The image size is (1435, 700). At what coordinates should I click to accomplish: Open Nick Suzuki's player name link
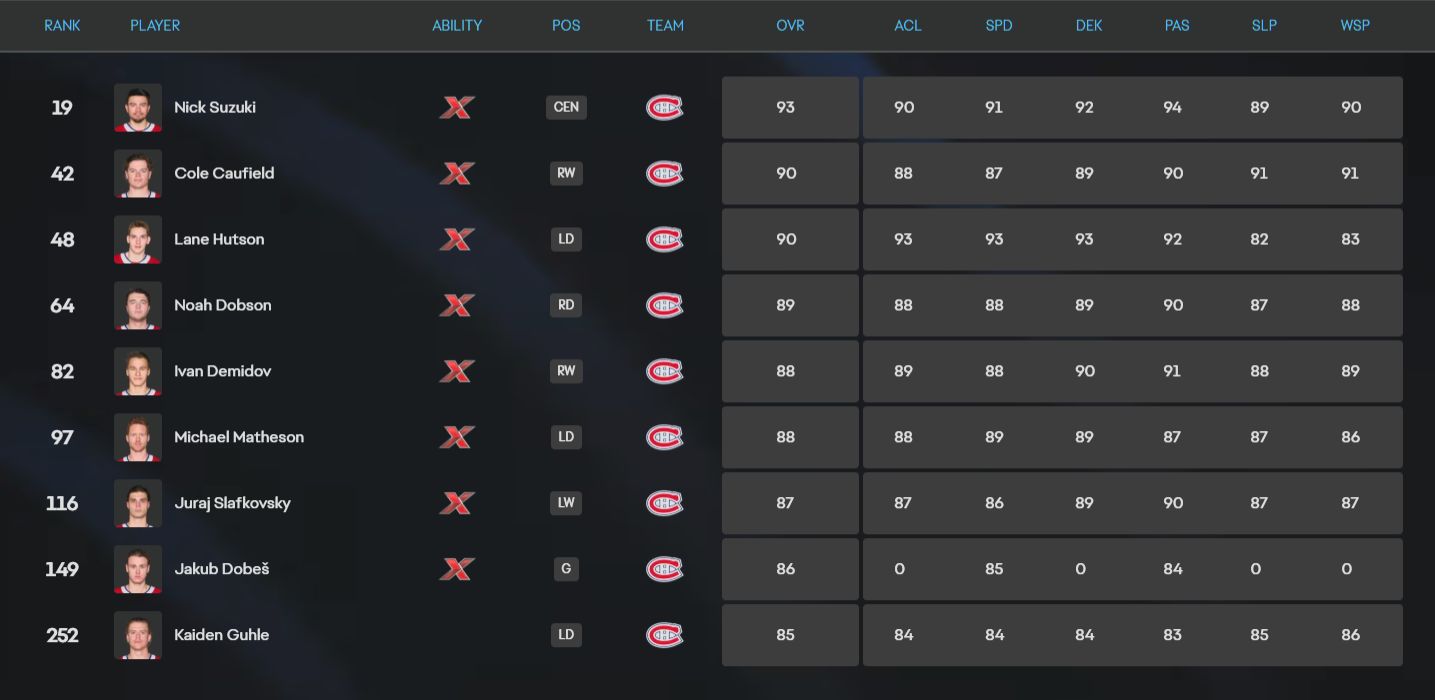215,107
